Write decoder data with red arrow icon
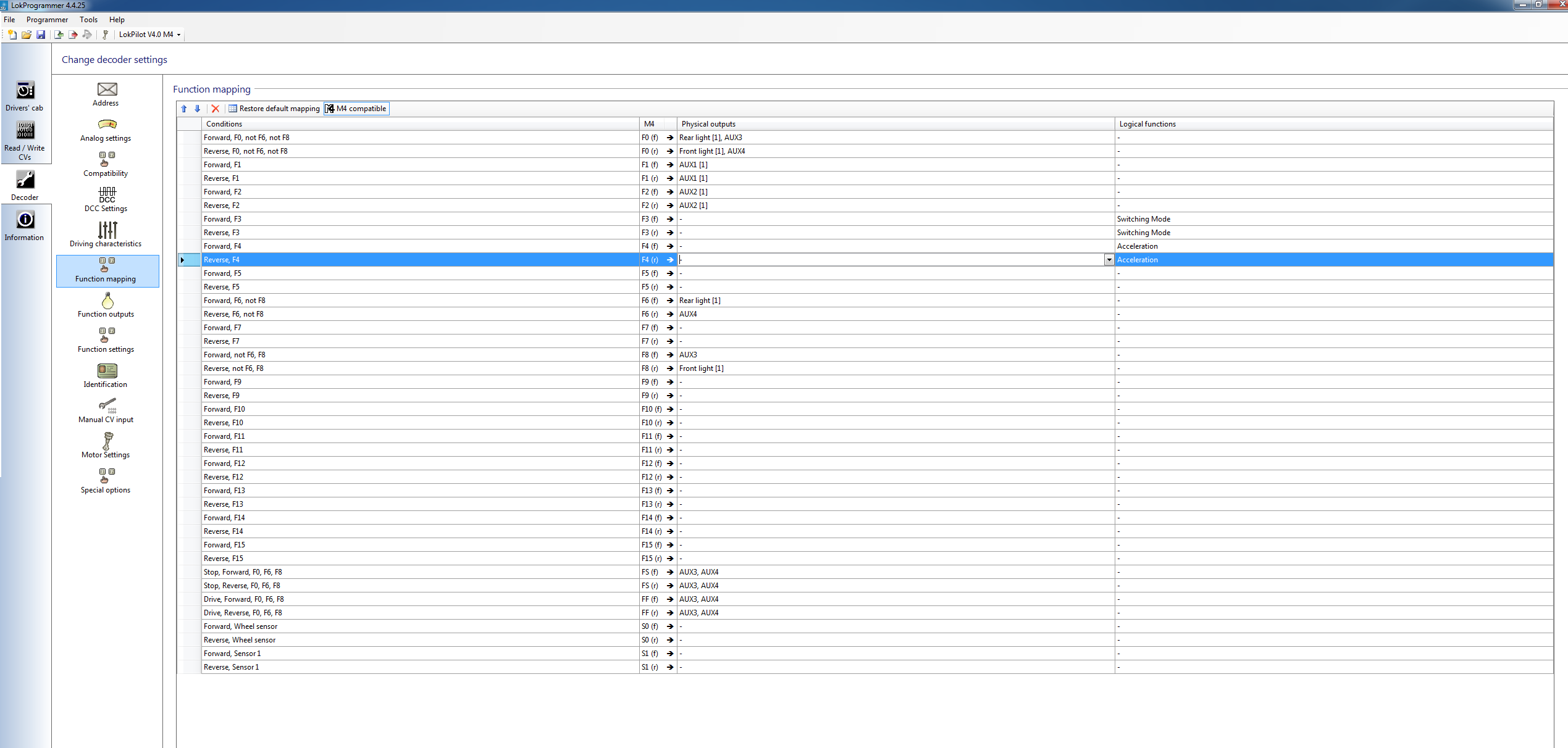Screen dimensions: 1568x748 pos(73,35)
